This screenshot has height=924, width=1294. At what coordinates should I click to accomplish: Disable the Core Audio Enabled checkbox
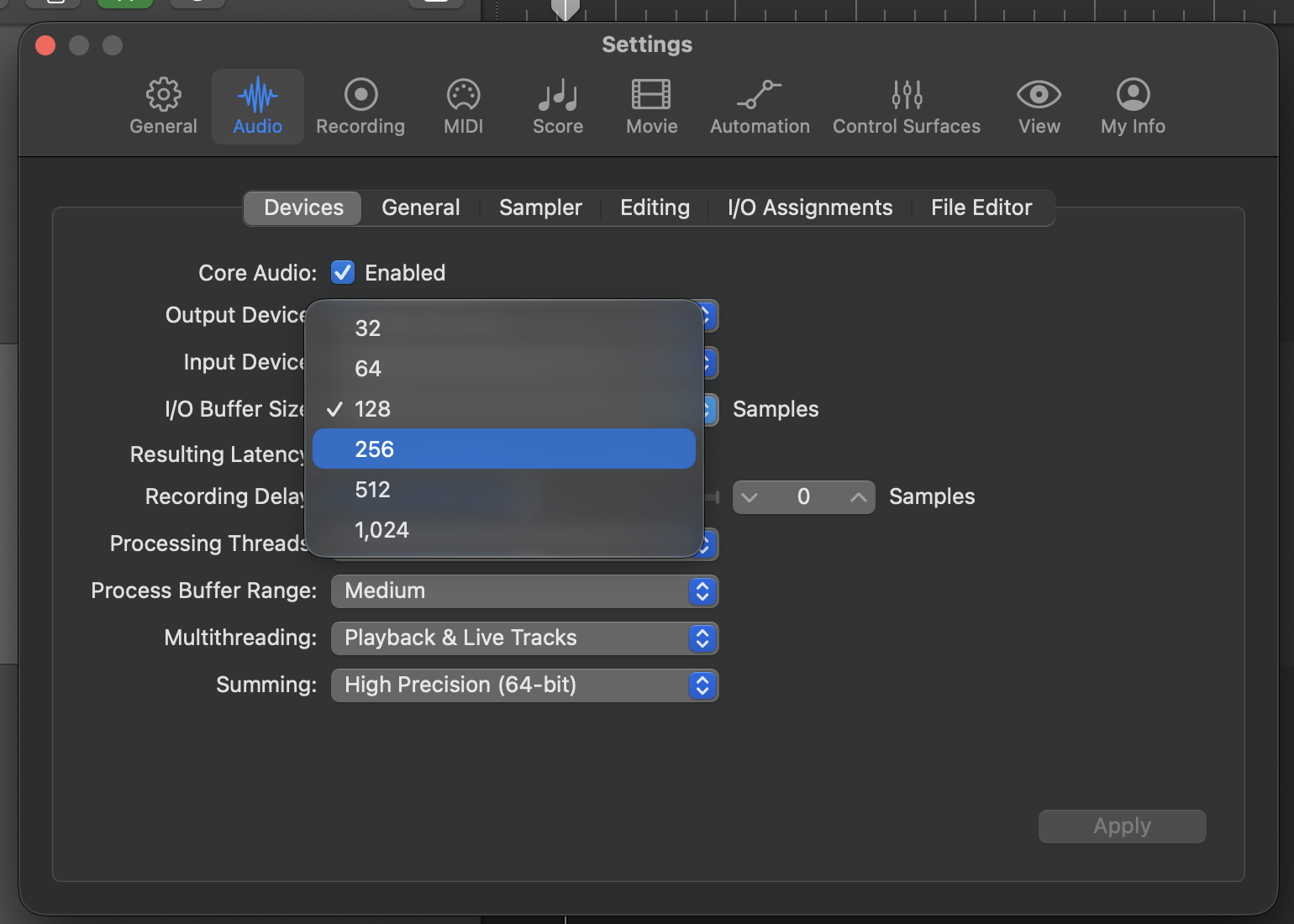[343, 272]
